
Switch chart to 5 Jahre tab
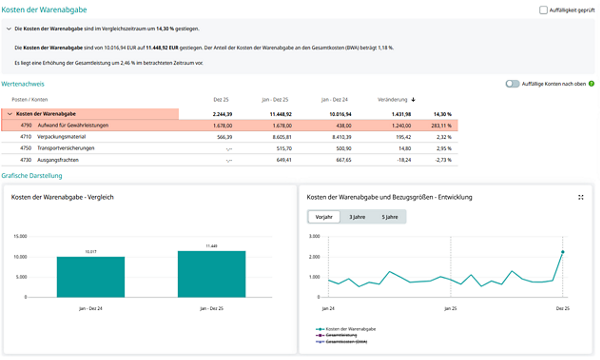click(390, 217)
